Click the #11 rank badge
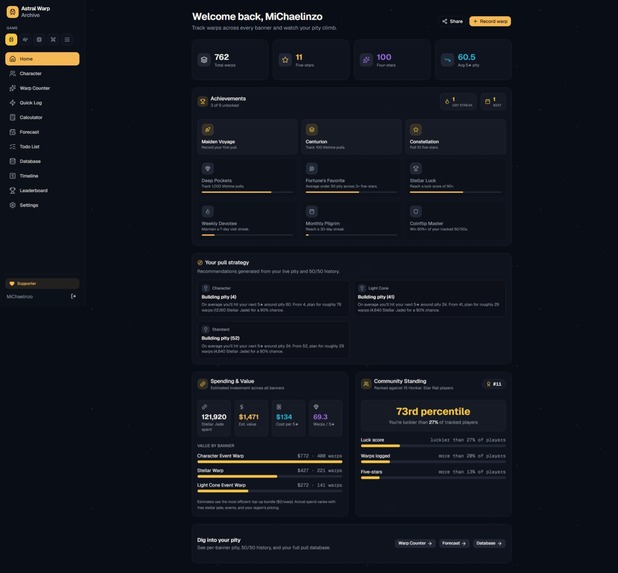Image resolution: width=618 pixels, height=573 pixels. (494, 384)
